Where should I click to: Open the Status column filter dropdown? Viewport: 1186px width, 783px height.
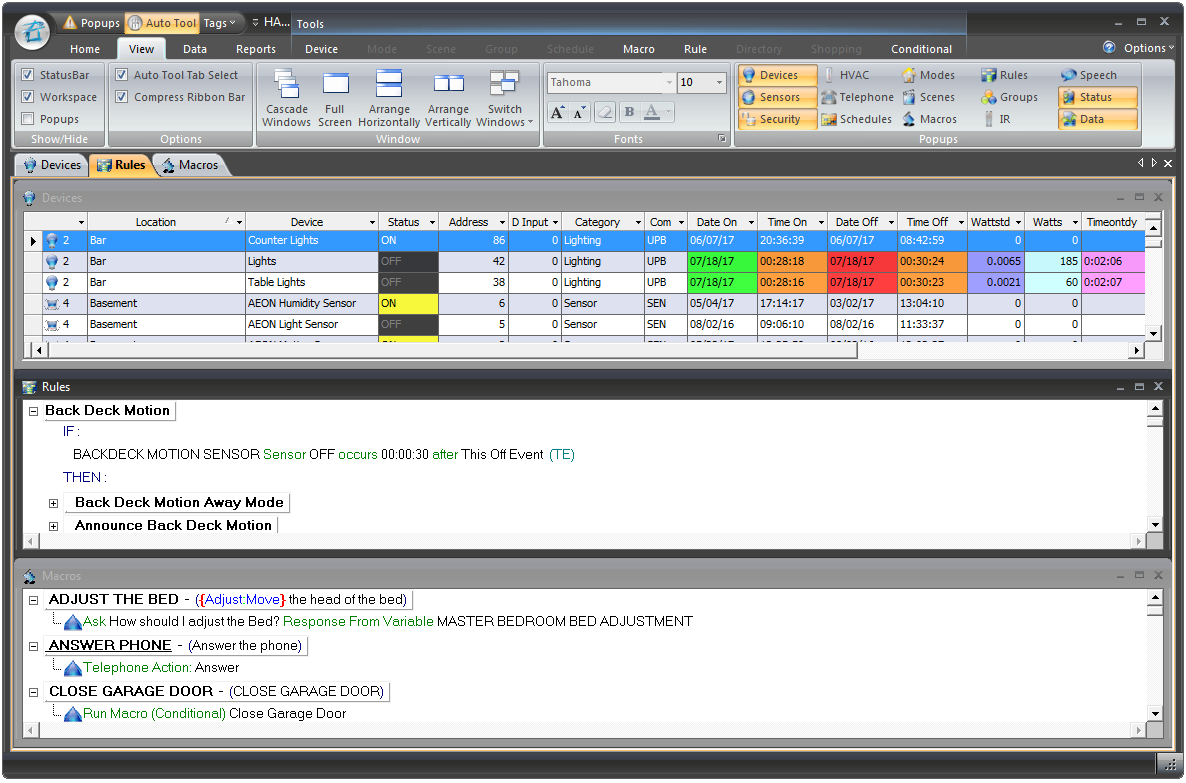433,222
